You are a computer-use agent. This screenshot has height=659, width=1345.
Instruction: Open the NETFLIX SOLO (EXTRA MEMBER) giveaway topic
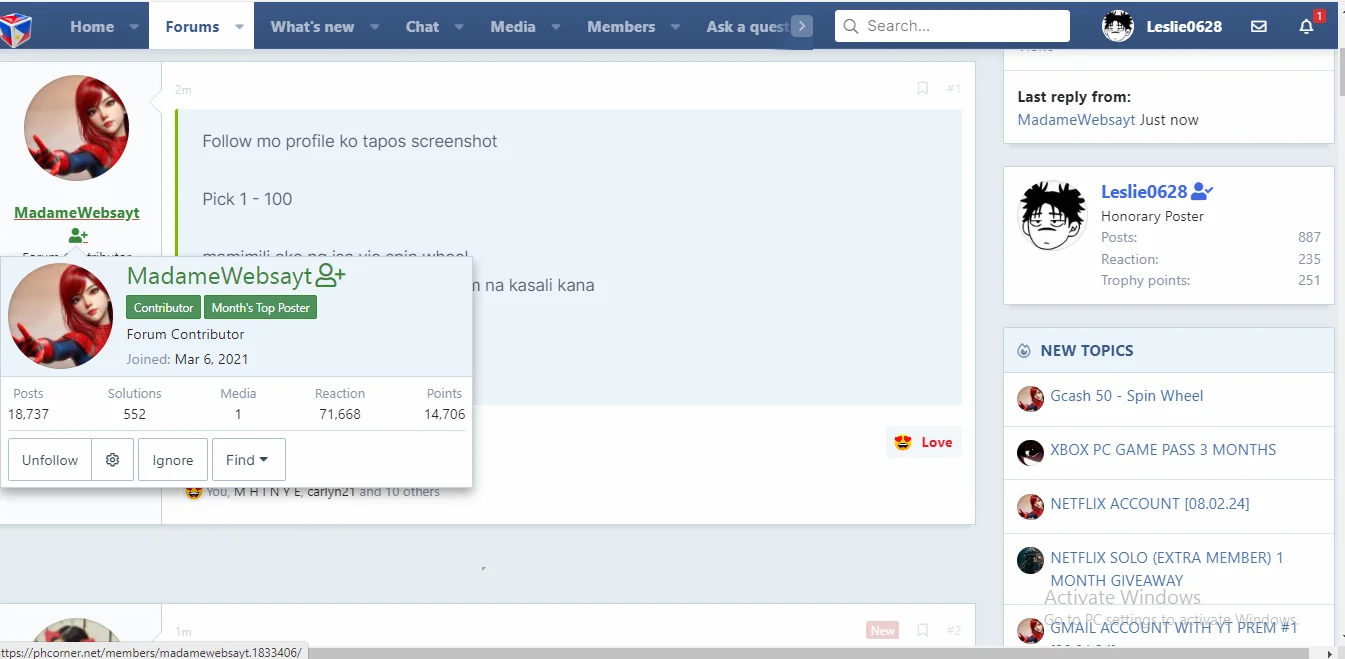coord(1167,569)
